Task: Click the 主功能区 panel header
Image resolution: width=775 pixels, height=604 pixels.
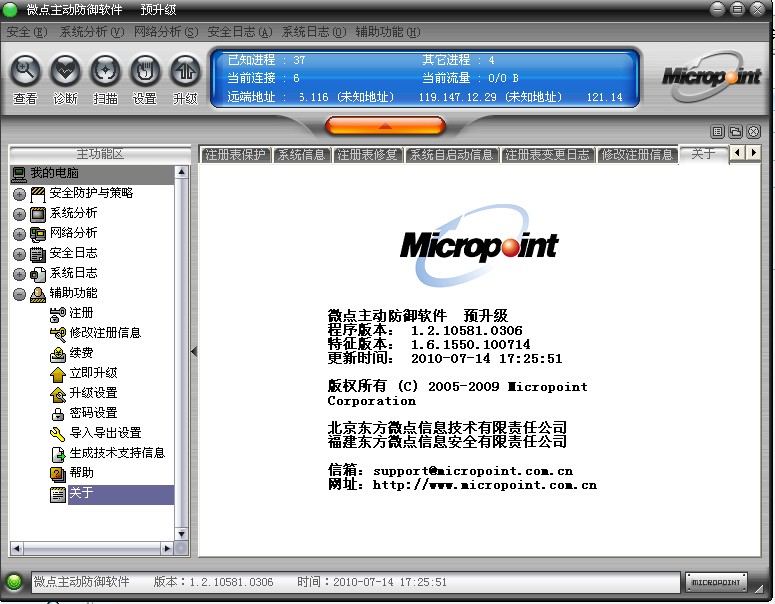Action: (100, 154)
